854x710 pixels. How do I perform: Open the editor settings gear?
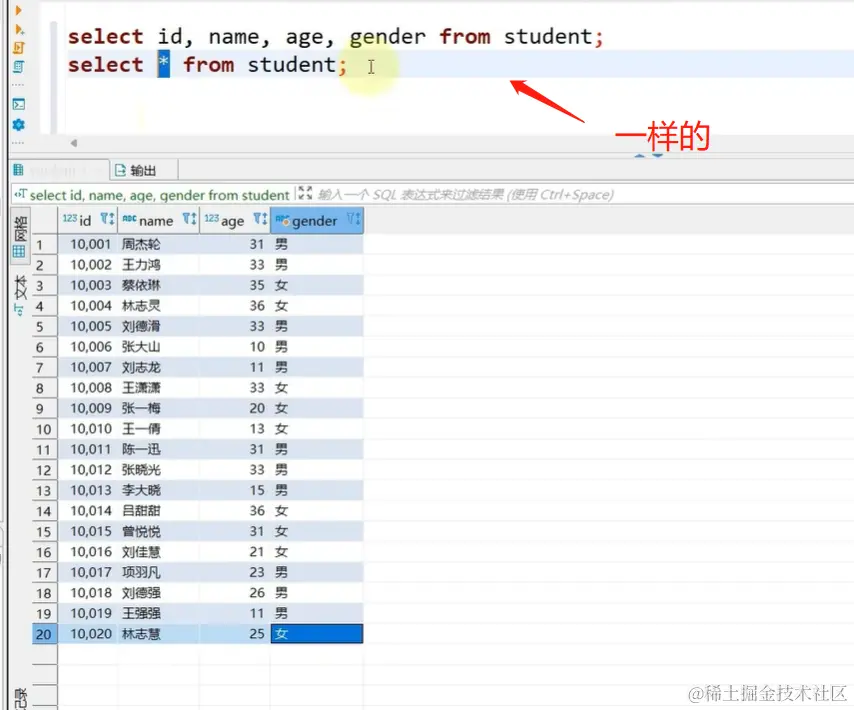point(19,125)
